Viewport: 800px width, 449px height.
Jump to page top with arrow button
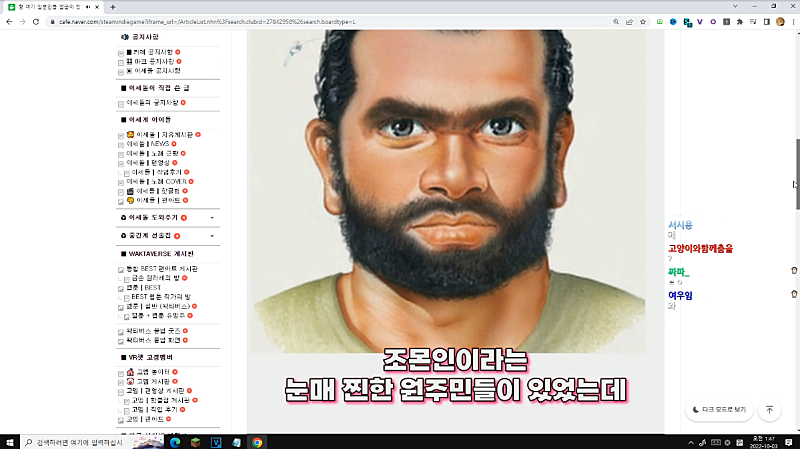tap(770, 410)
